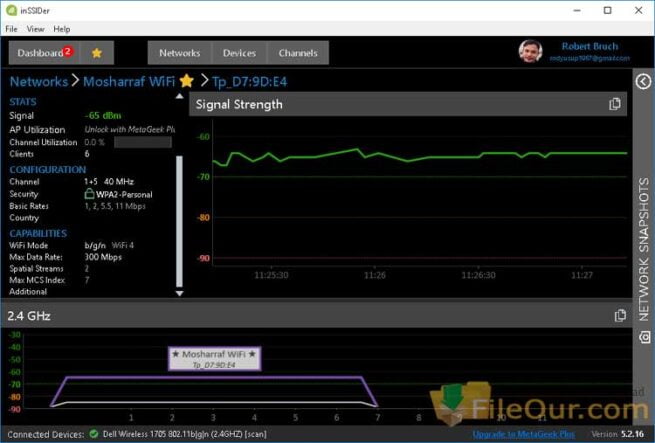
Task: Click the red Dashboard notification badge
Action: [x=68, y=51]
